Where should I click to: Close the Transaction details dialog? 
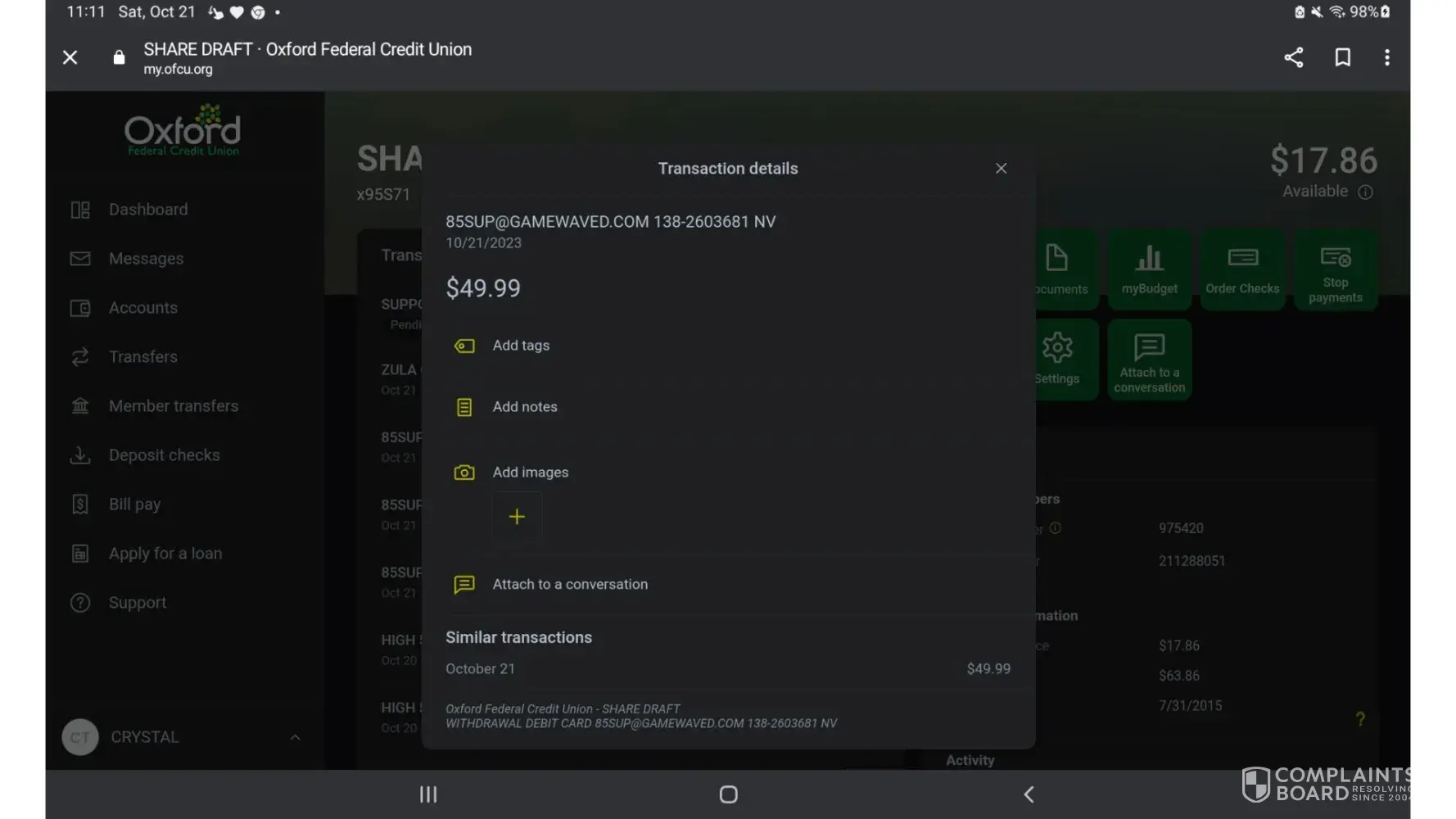tap(1001, 169)
